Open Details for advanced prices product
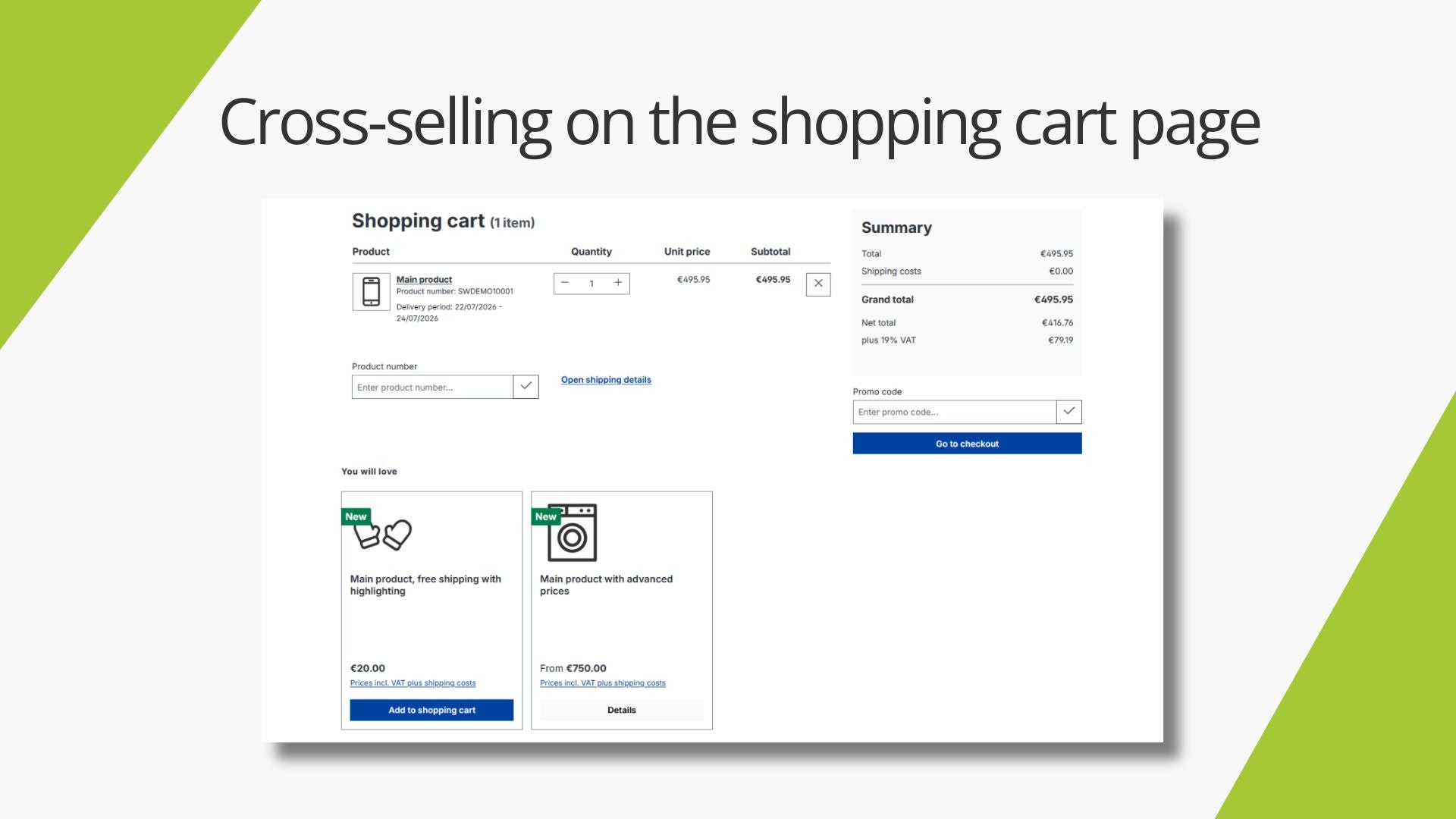1456x819 pixels. (x=622, y=710)
